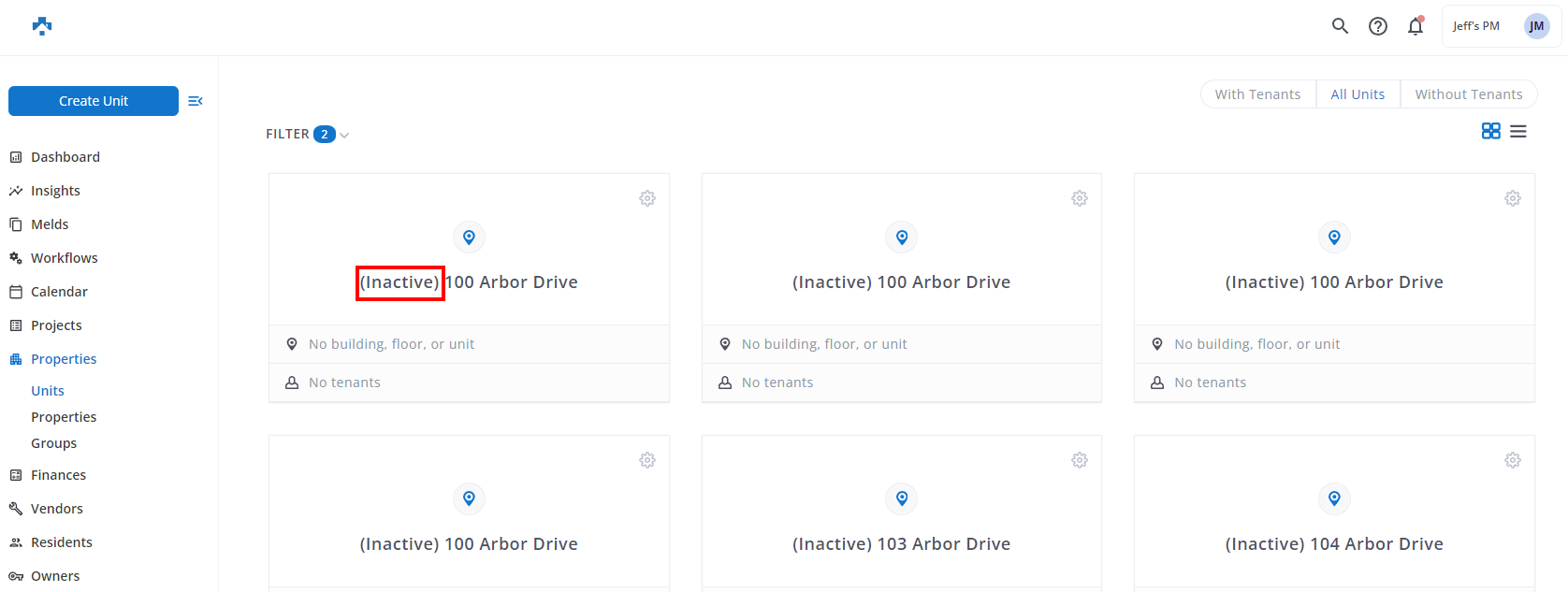Screen dimensions: 1568x592
Task: Collapse the sidebar menu icon
Action: (x=196, y=101)
